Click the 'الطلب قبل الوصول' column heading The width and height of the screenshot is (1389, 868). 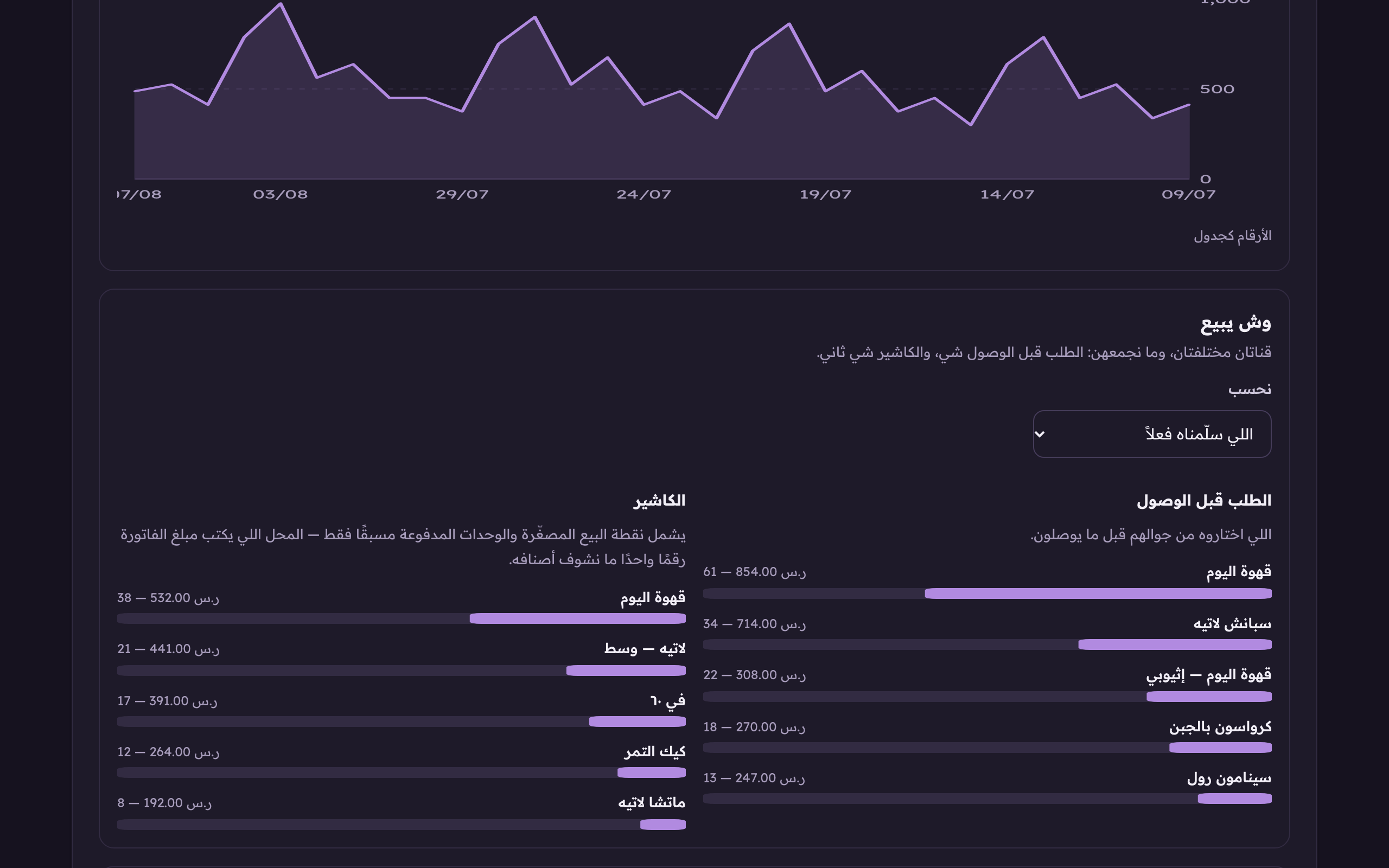click(x=1203, y=501)
